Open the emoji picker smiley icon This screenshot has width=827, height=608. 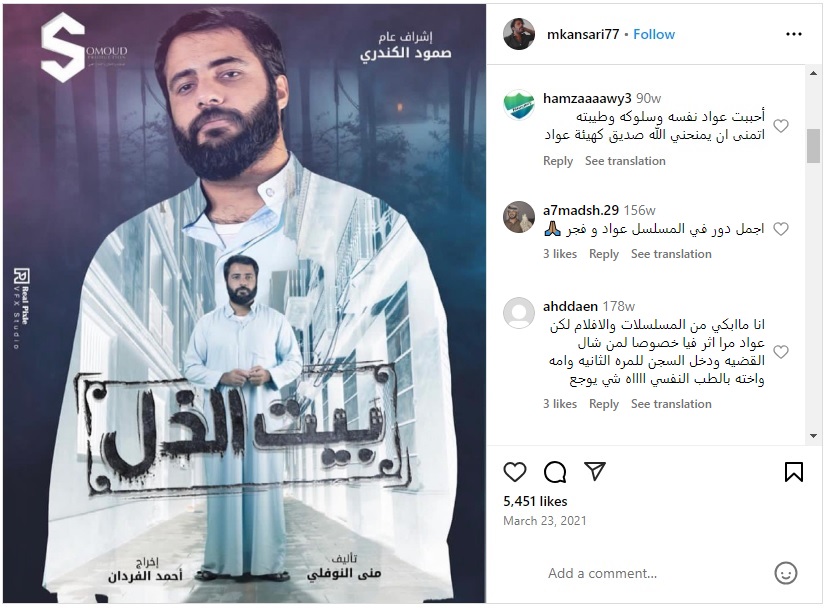pyautogui.click(x=785, y=573)
